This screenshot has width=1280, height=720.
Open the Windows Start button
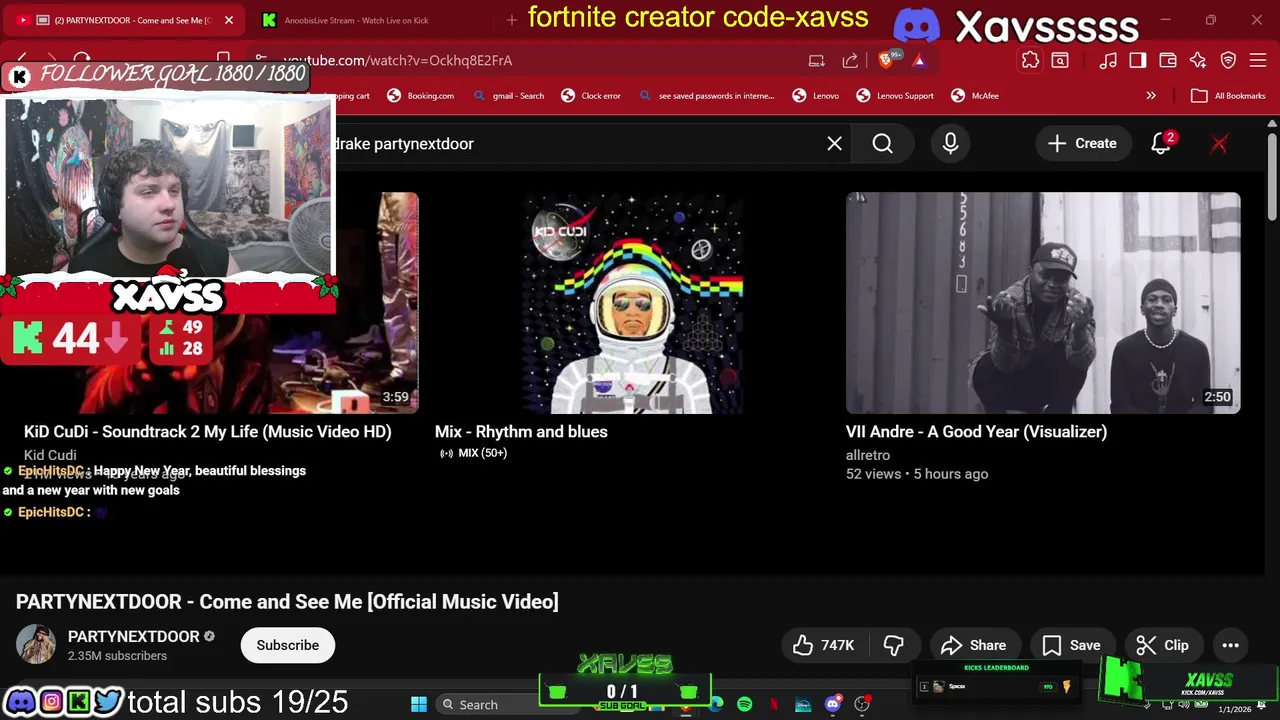pos(419,704)
